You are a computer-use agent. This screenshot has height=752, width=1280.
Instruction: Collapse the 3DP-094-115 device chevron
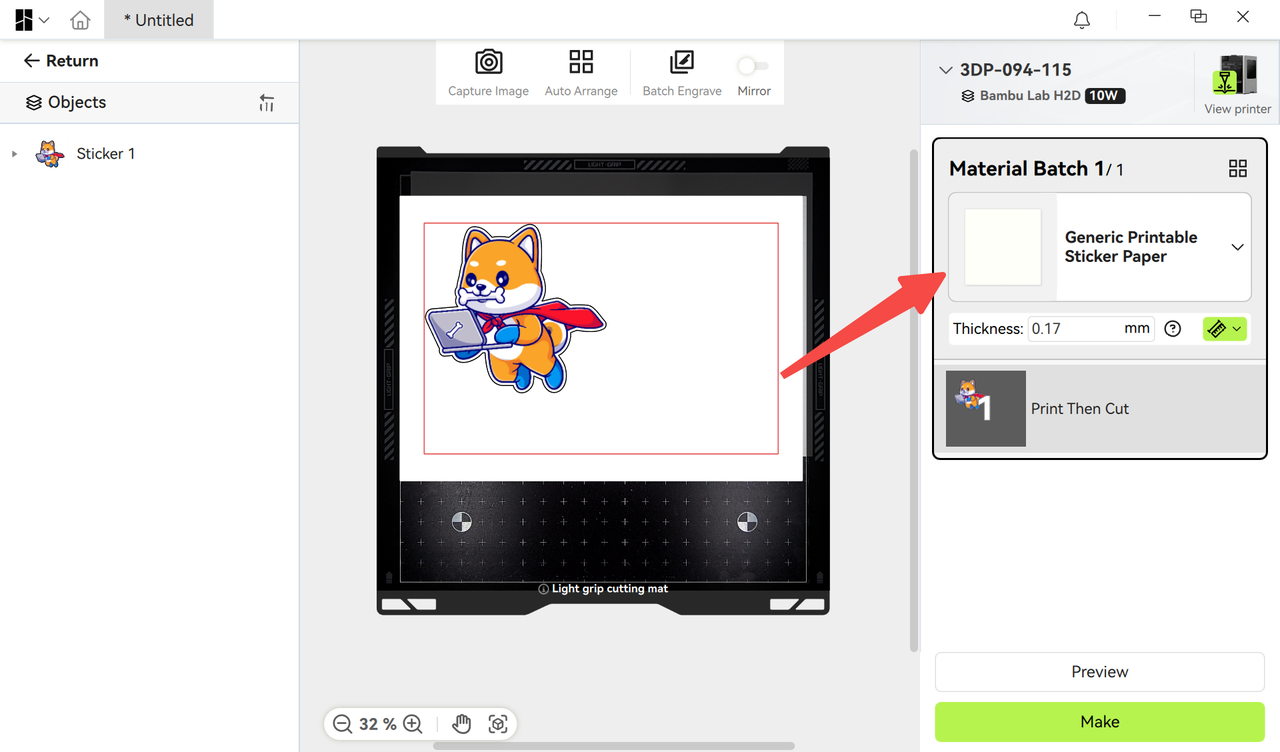(x=946, y=70)
